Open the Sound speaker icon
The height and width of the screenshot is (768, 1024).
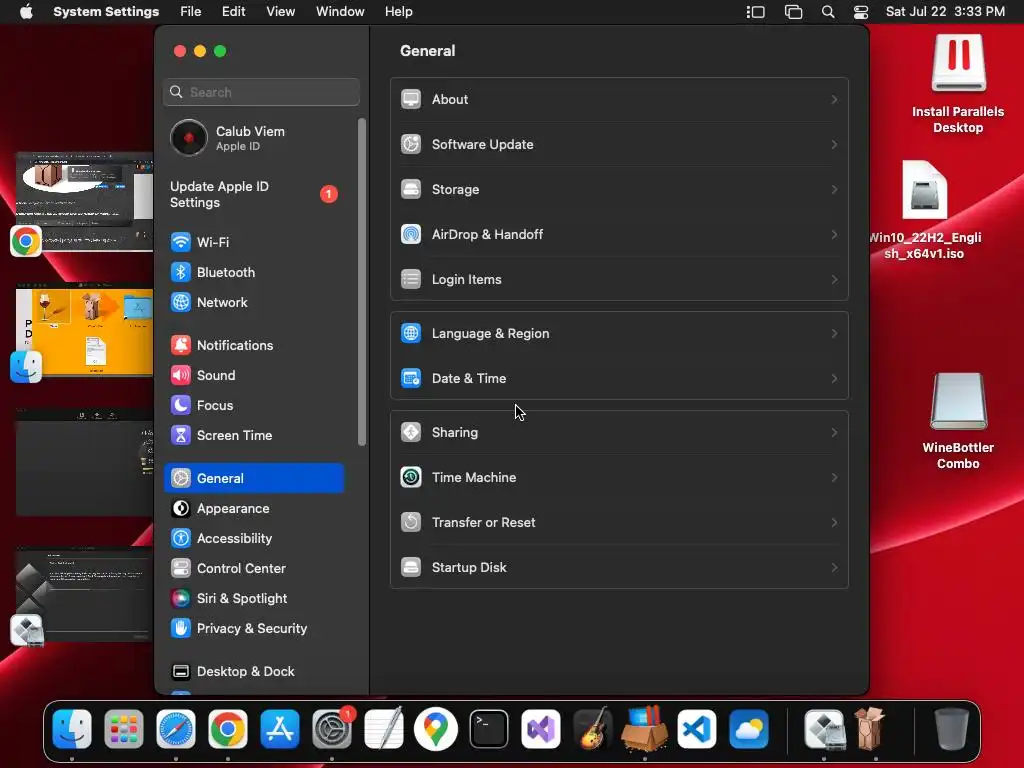click(181, 376)
